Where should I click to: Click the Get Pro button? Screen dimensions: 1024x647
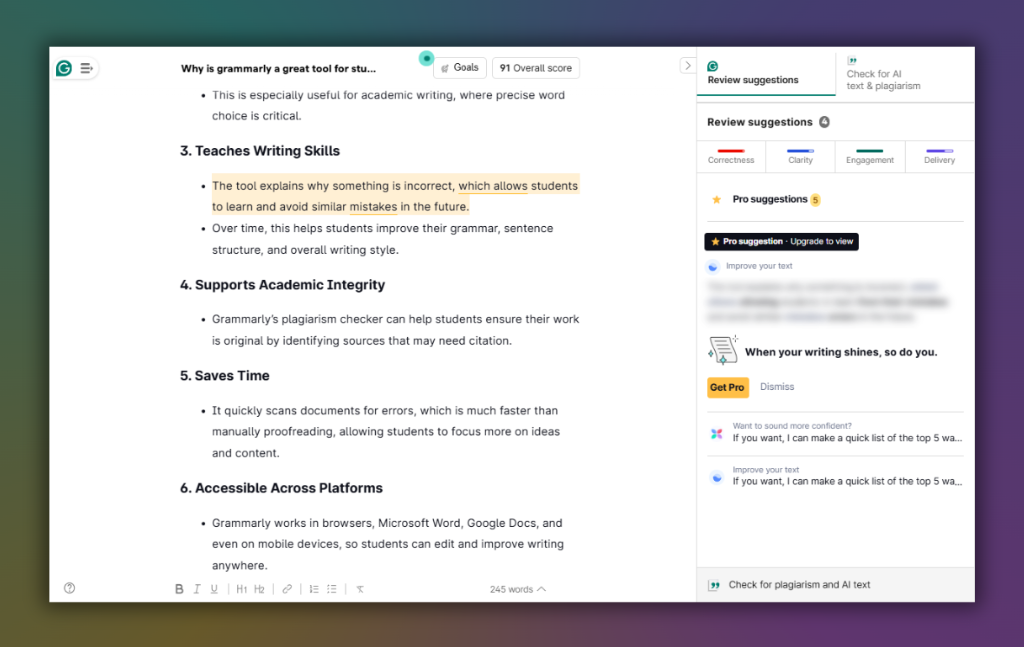point(728,387)
